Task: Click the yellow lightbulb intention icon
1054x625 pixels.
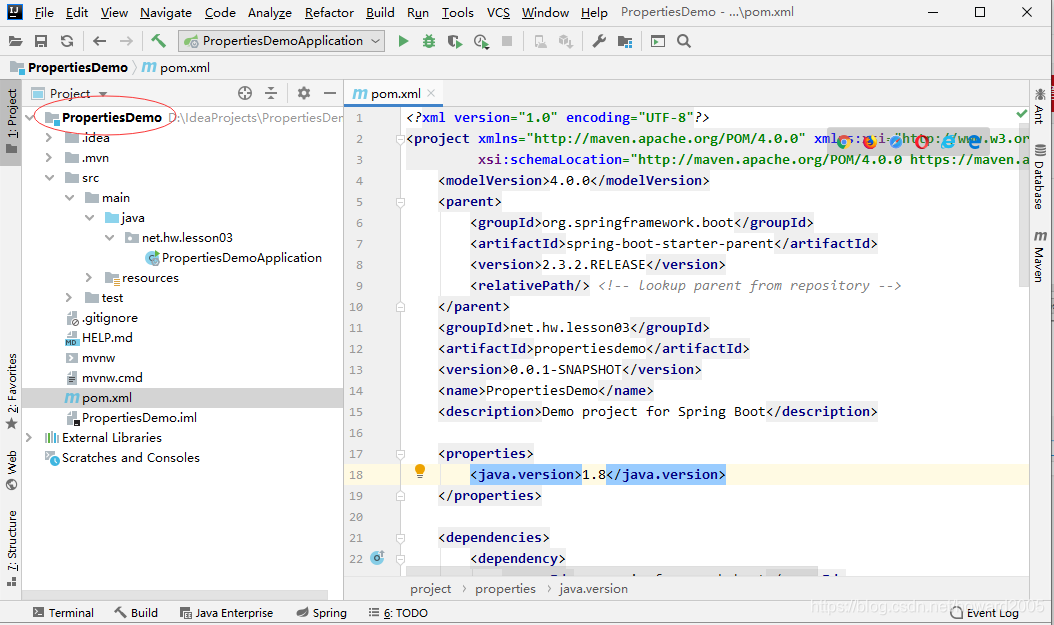Action: [420, 471]
